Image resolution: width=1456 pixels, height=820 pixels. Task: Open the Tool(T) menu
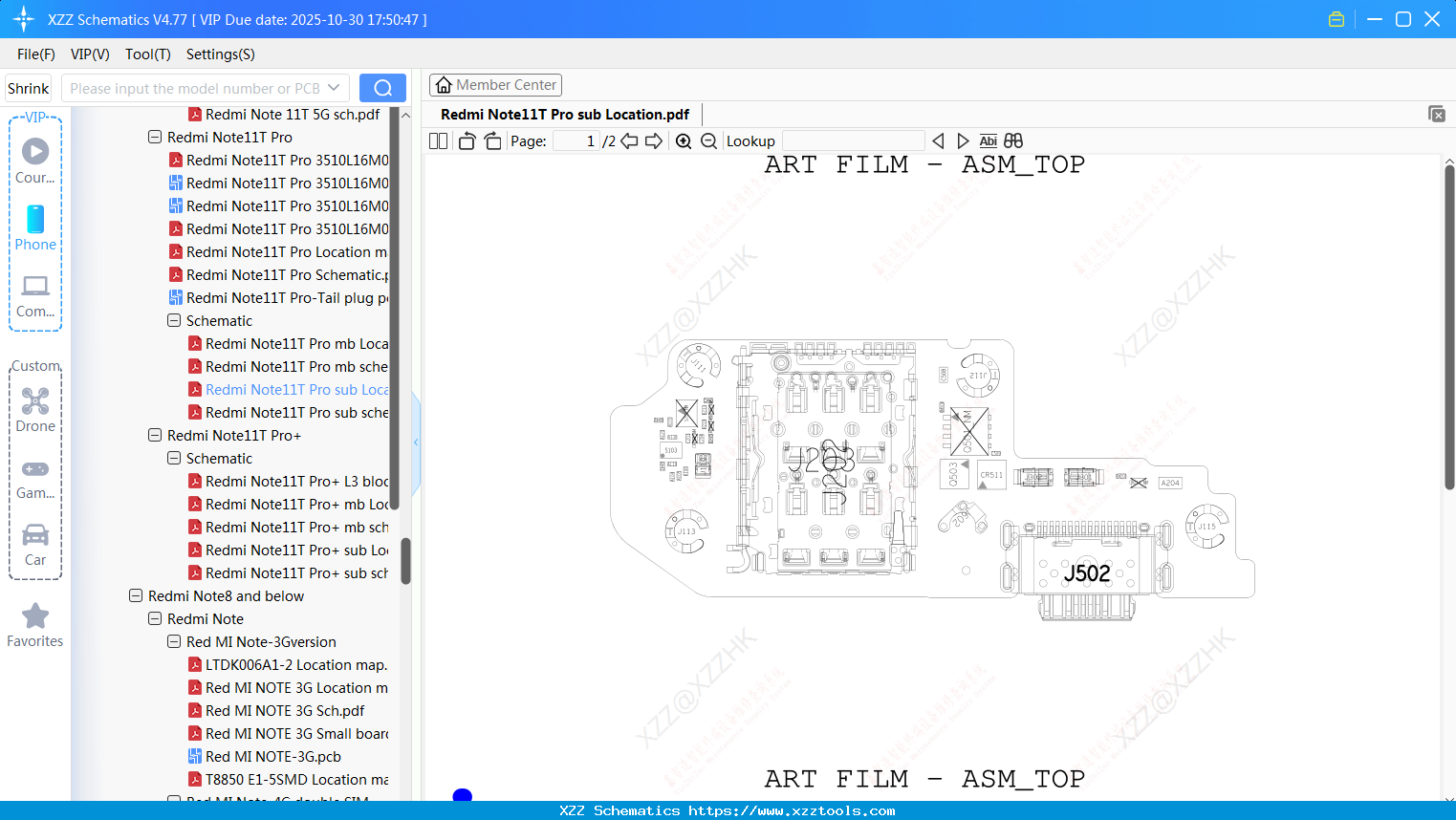(148, 54)
